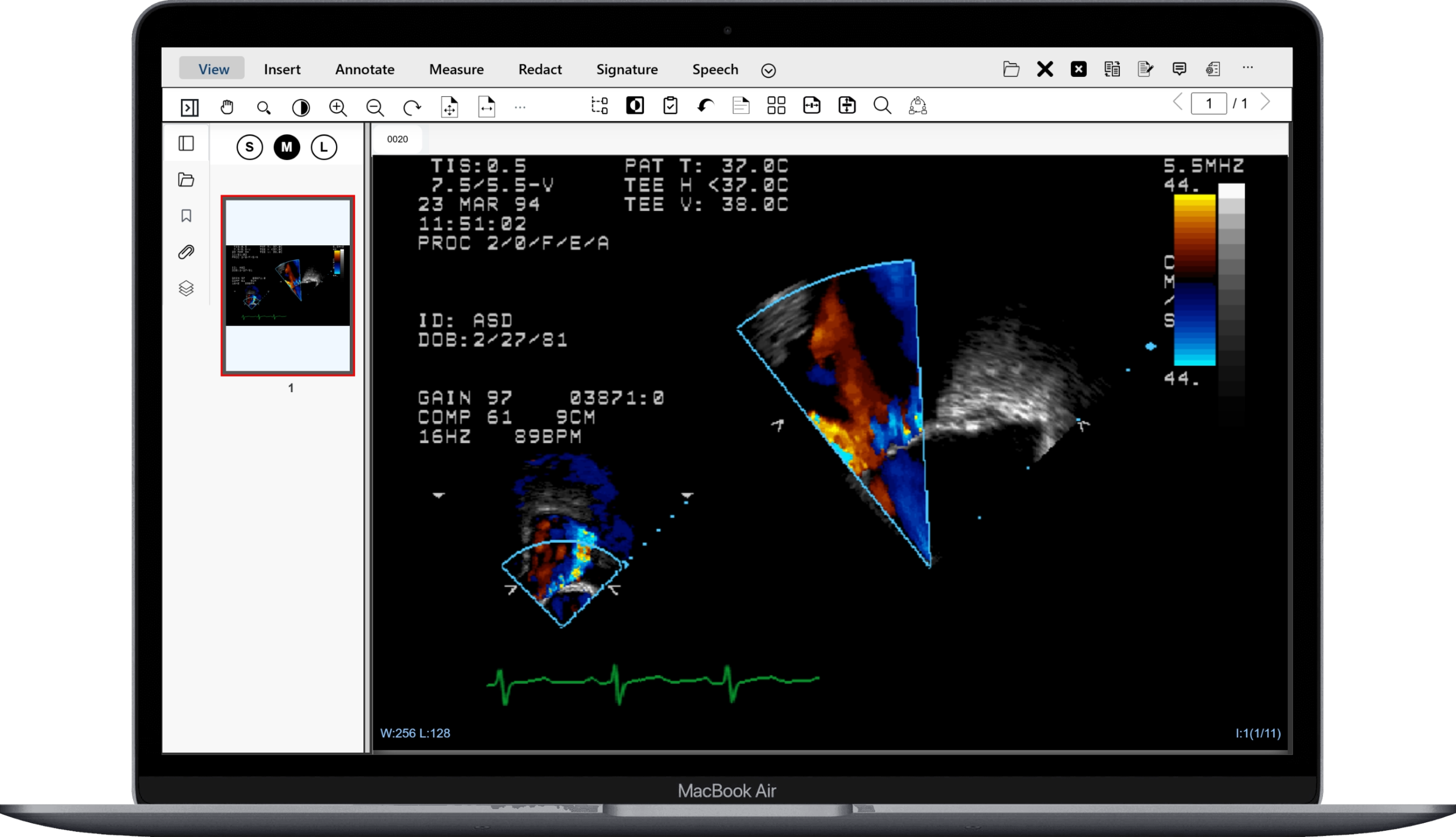Click the curved undo arrow icon

[706, 105]
